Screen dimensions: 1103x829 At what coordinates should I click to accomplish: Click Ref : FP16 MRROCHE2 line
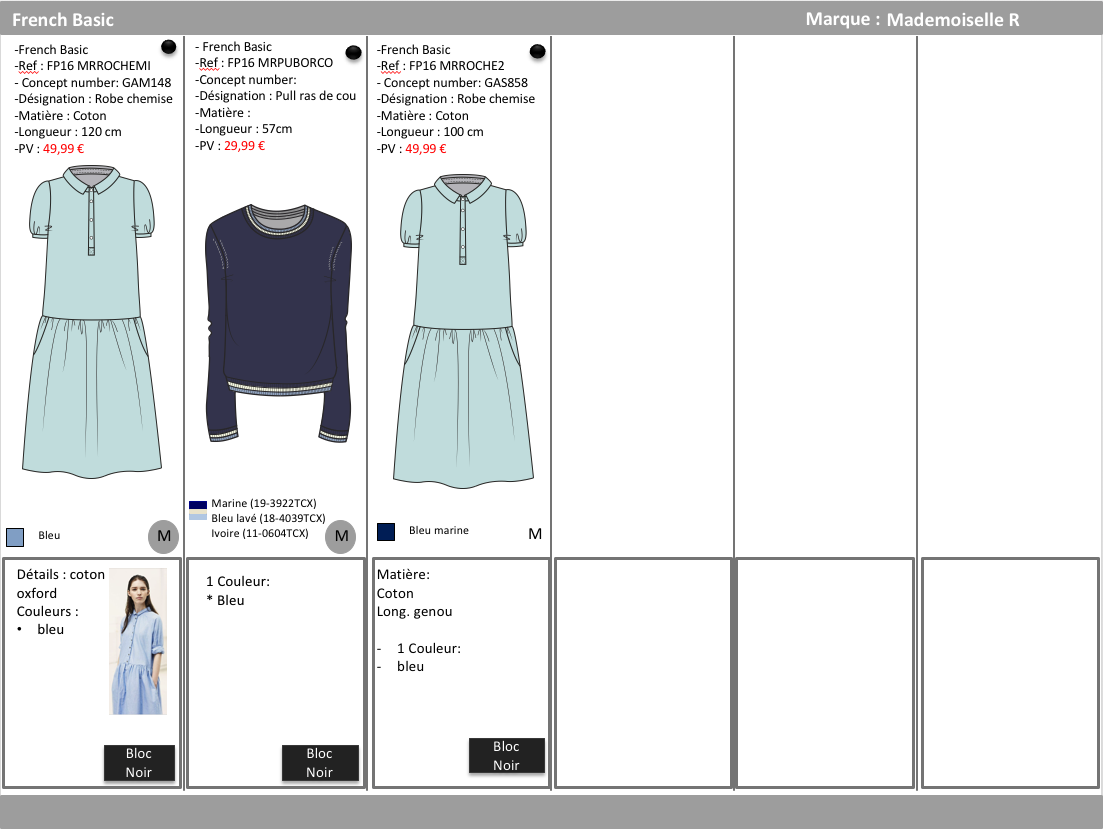coord(440,66)
